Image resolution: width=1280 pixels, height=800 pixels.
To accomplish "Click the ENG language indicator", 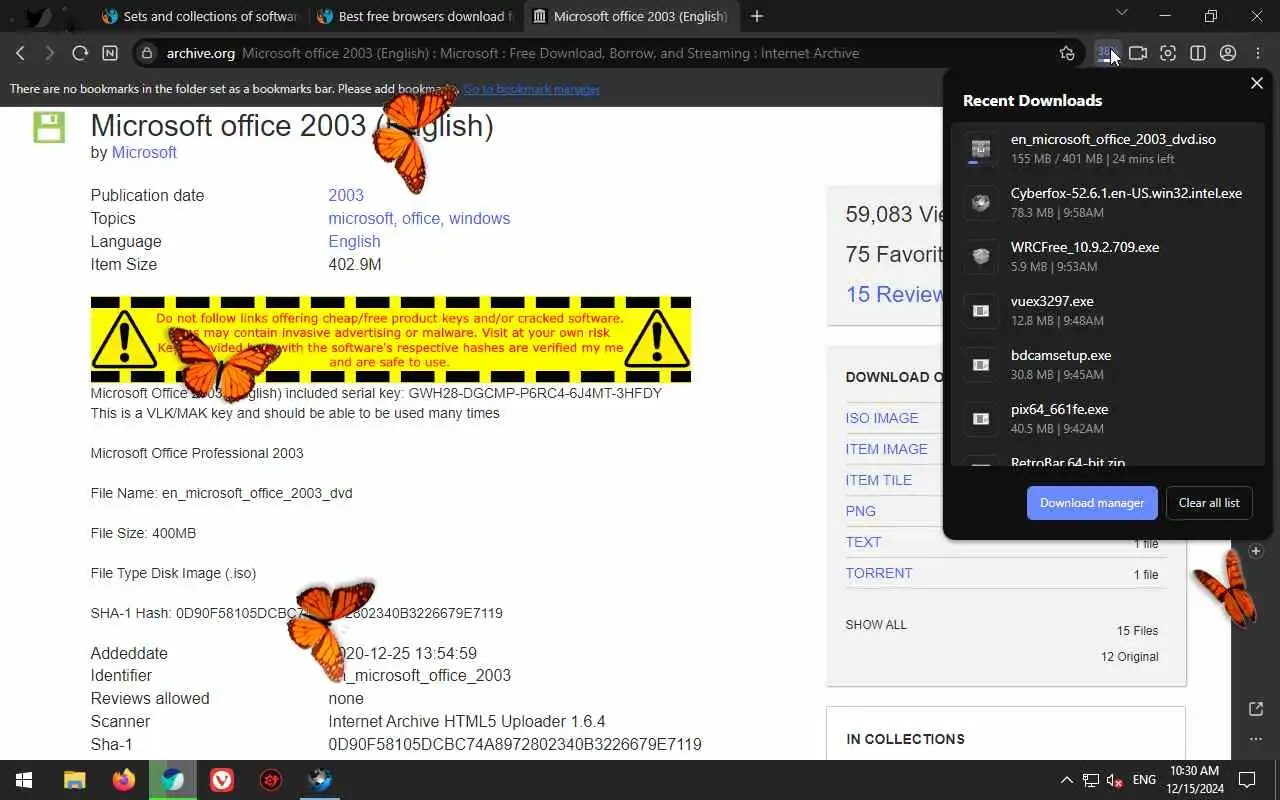I will [x=1144, y=780].
